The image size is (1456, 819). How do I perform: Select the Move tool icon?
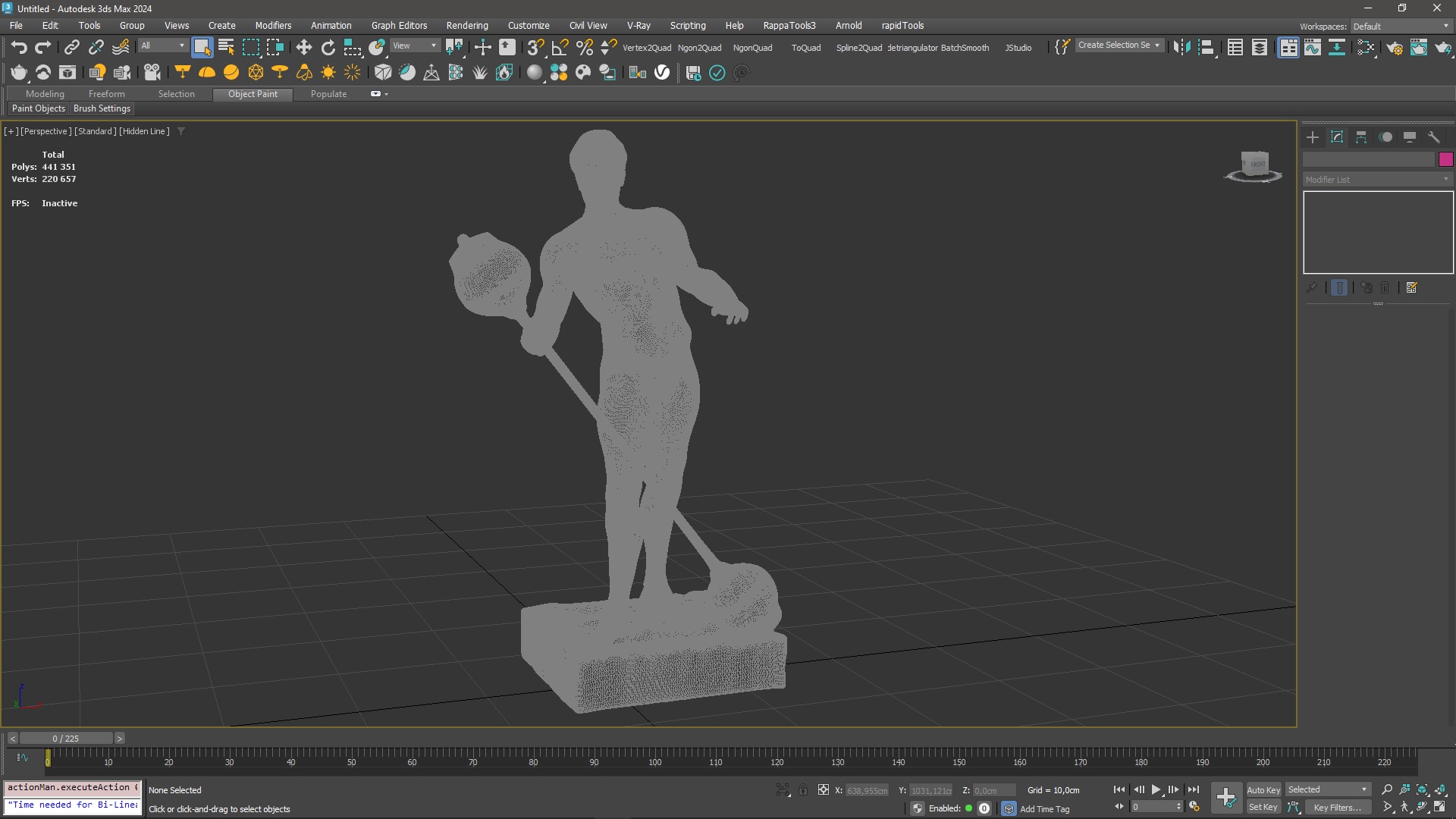(303, 48)
